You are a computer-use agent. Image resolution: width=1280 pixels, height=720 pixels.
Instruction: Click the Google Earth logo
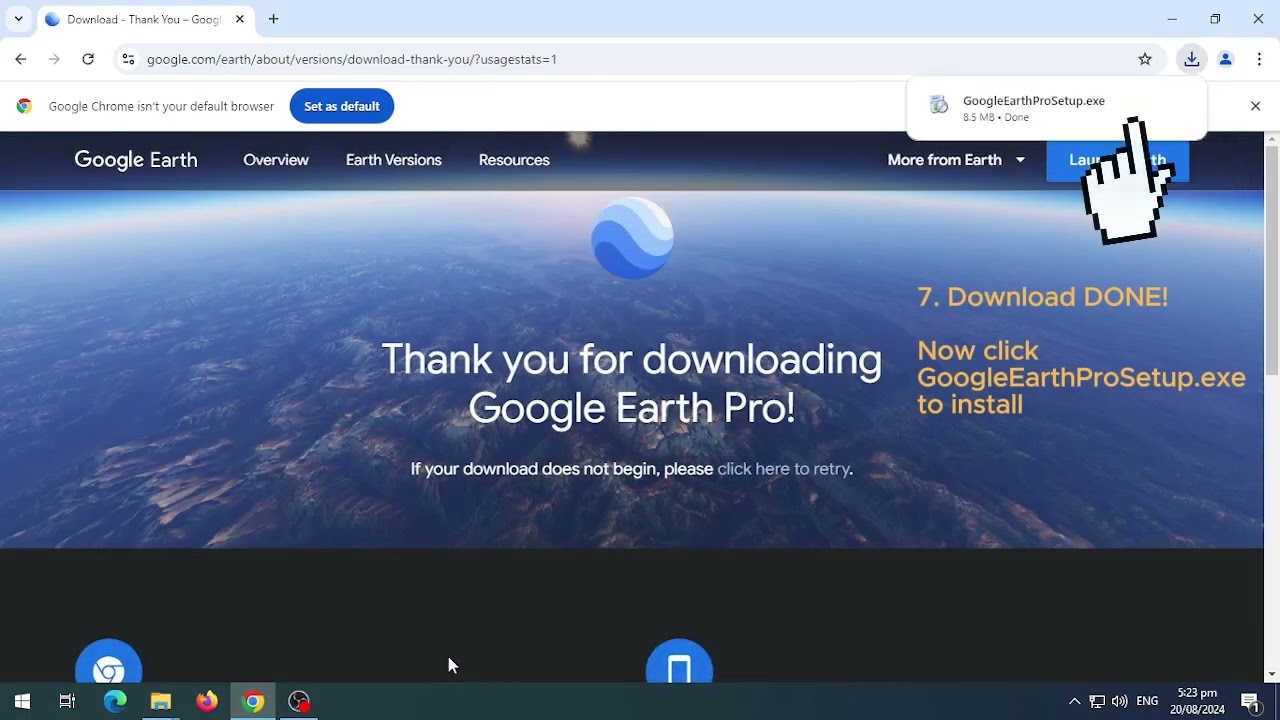(136, 160)
